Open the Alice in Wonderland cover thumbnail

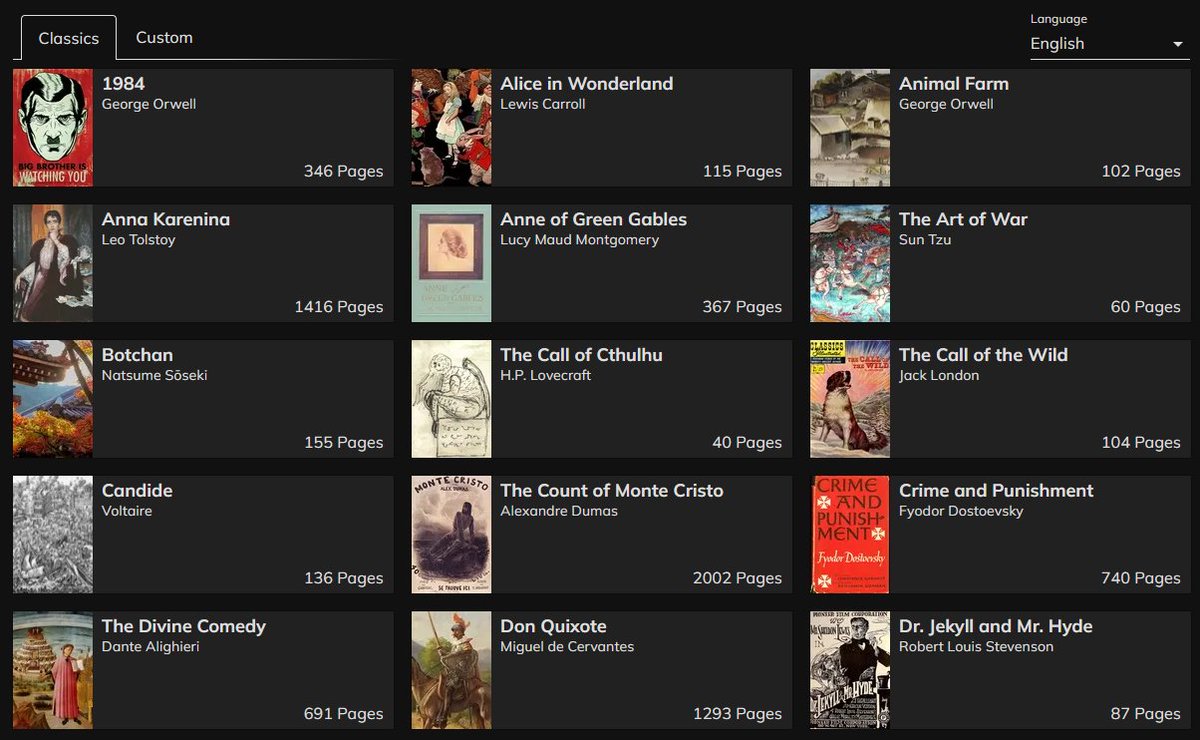click(452, 128)
